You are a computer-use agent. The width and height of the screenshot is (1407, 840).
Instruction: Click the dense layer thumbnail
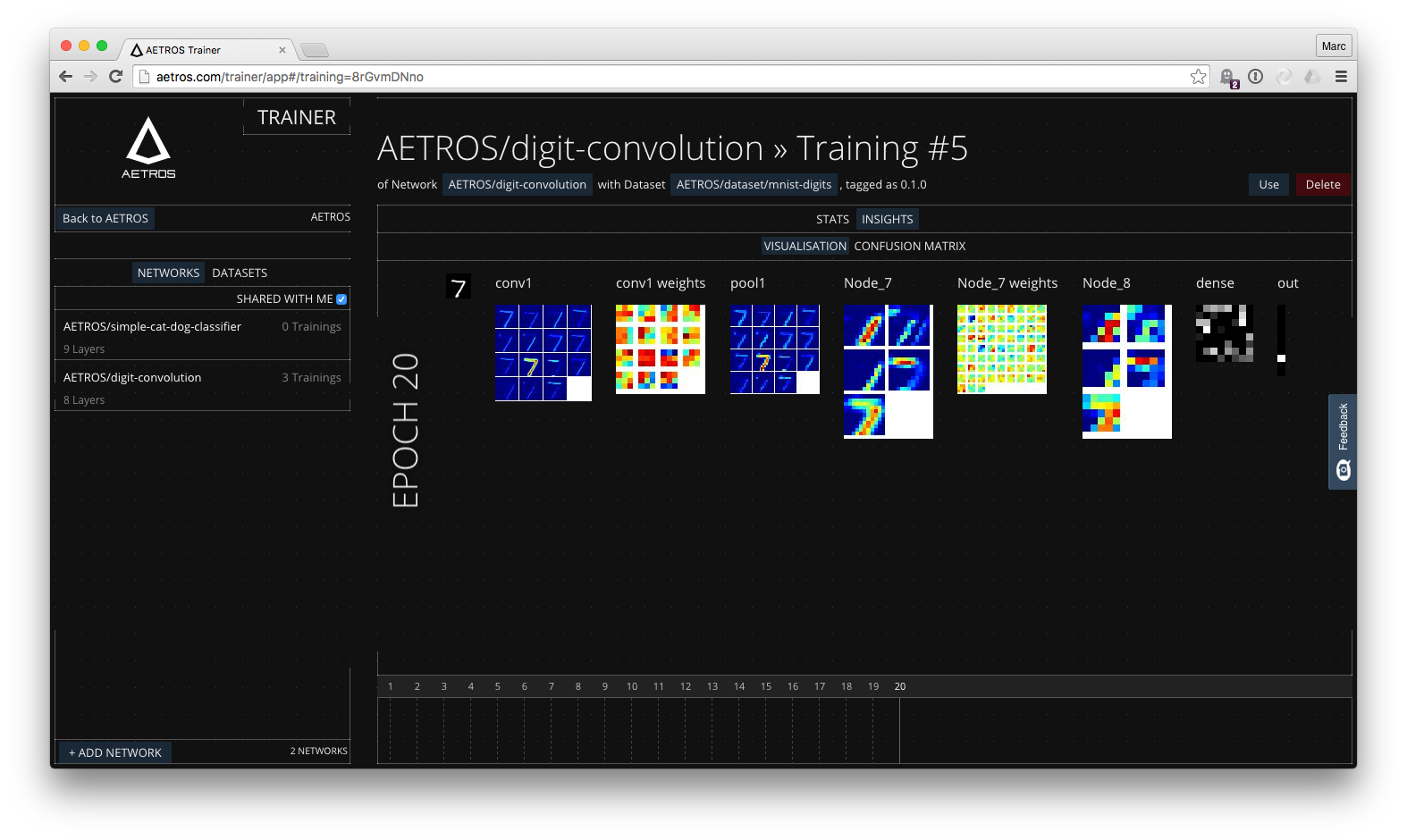pos(1225,333)
